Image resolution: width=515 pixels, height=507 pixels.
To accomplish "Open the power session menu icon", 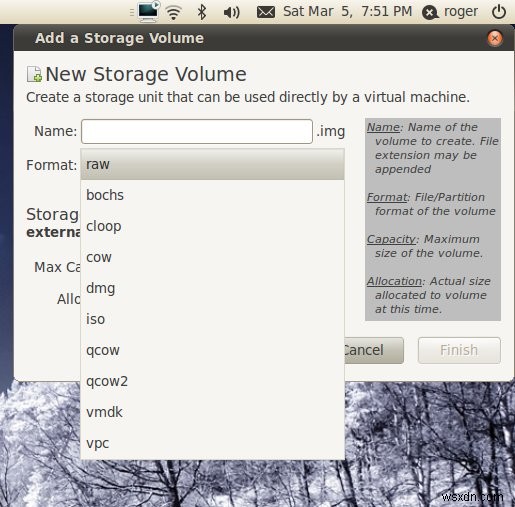I will click(x=499, y=12).
